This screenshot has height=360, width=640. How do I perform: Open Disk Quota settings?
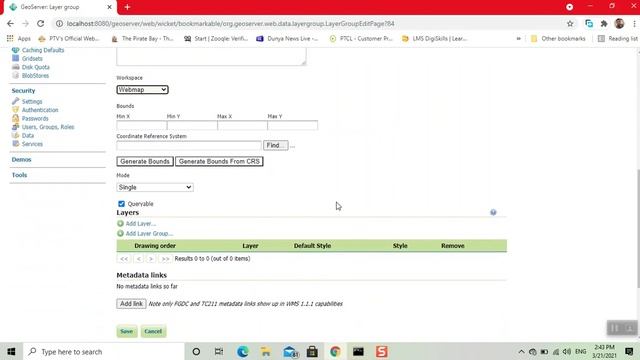(36, 67)
